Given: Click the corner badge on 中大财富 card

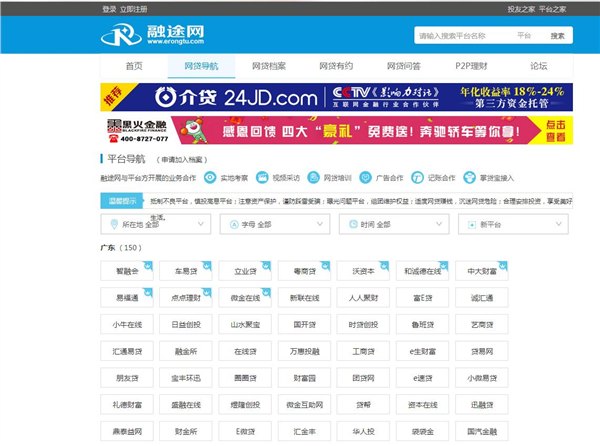Looking at the screenshot, I should (503, 265).
